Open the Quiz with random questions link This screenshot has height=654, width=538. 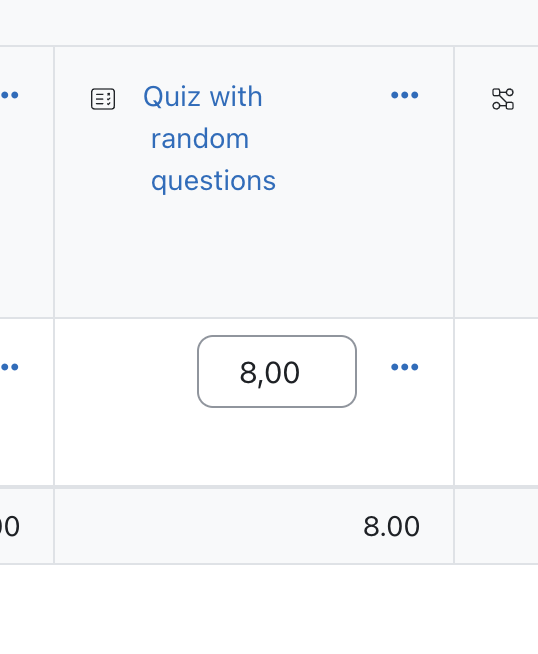(x=209, y=138)
